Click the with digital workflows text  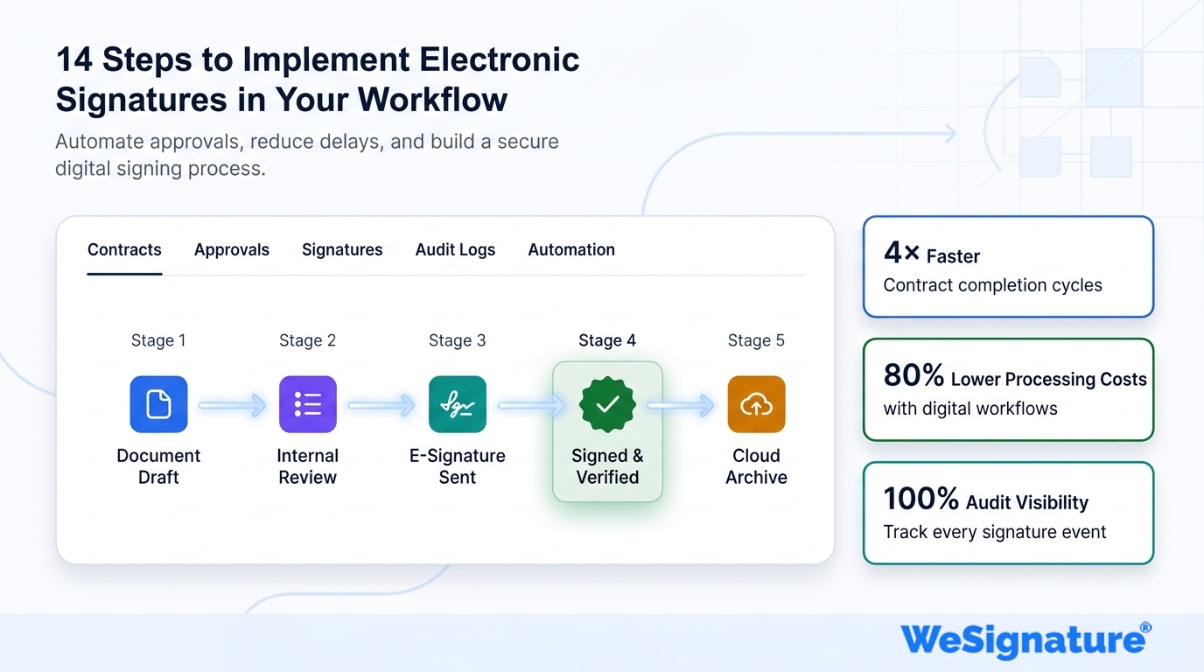point(970,408)
